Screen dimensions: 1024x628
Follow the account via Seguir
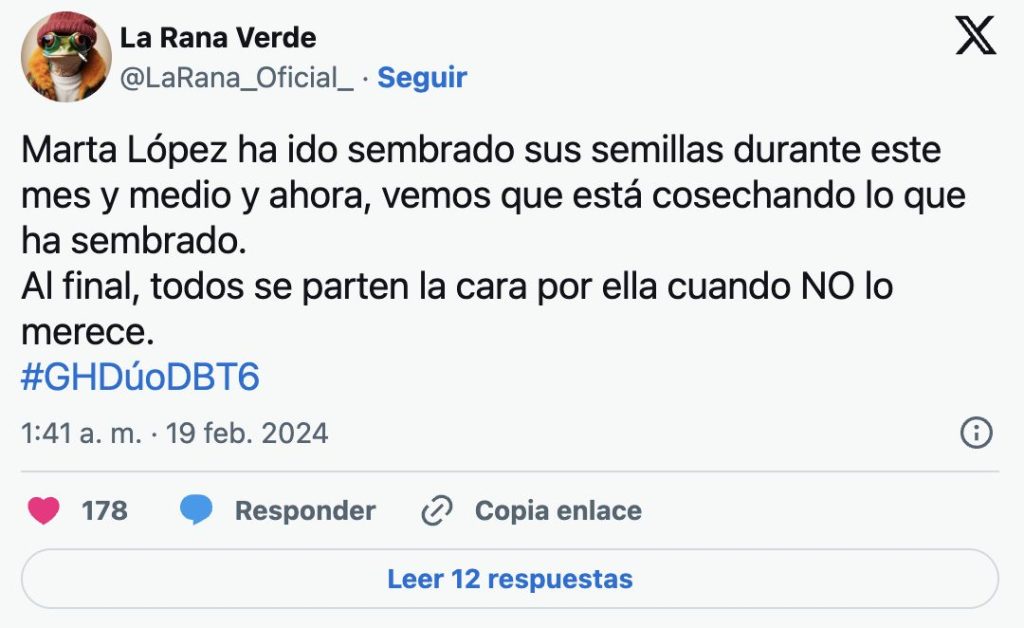click(x=422, y=78)
